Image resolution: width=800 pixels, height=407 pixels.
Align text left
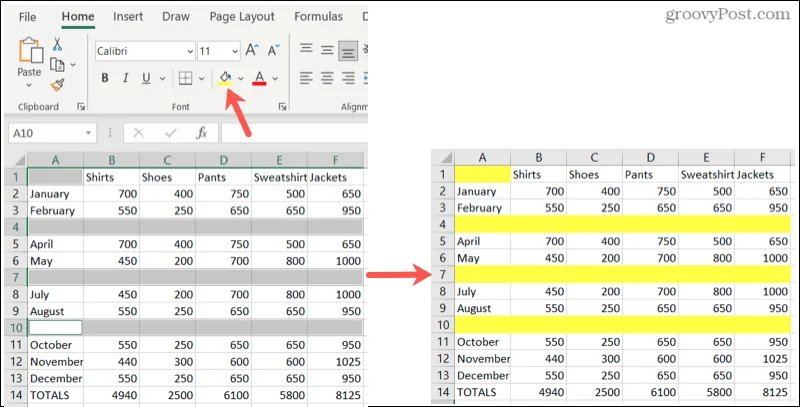pos(306,78)
